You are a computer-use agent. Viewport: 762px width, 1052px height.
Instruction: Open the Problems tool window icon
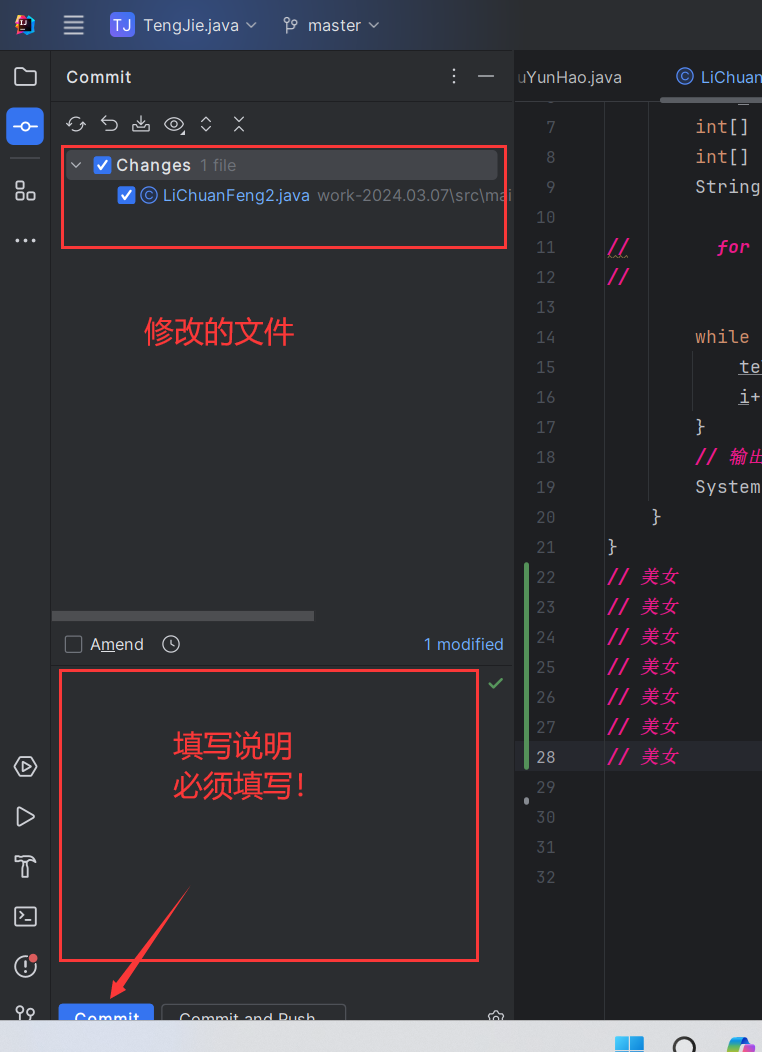coord(25,965)
